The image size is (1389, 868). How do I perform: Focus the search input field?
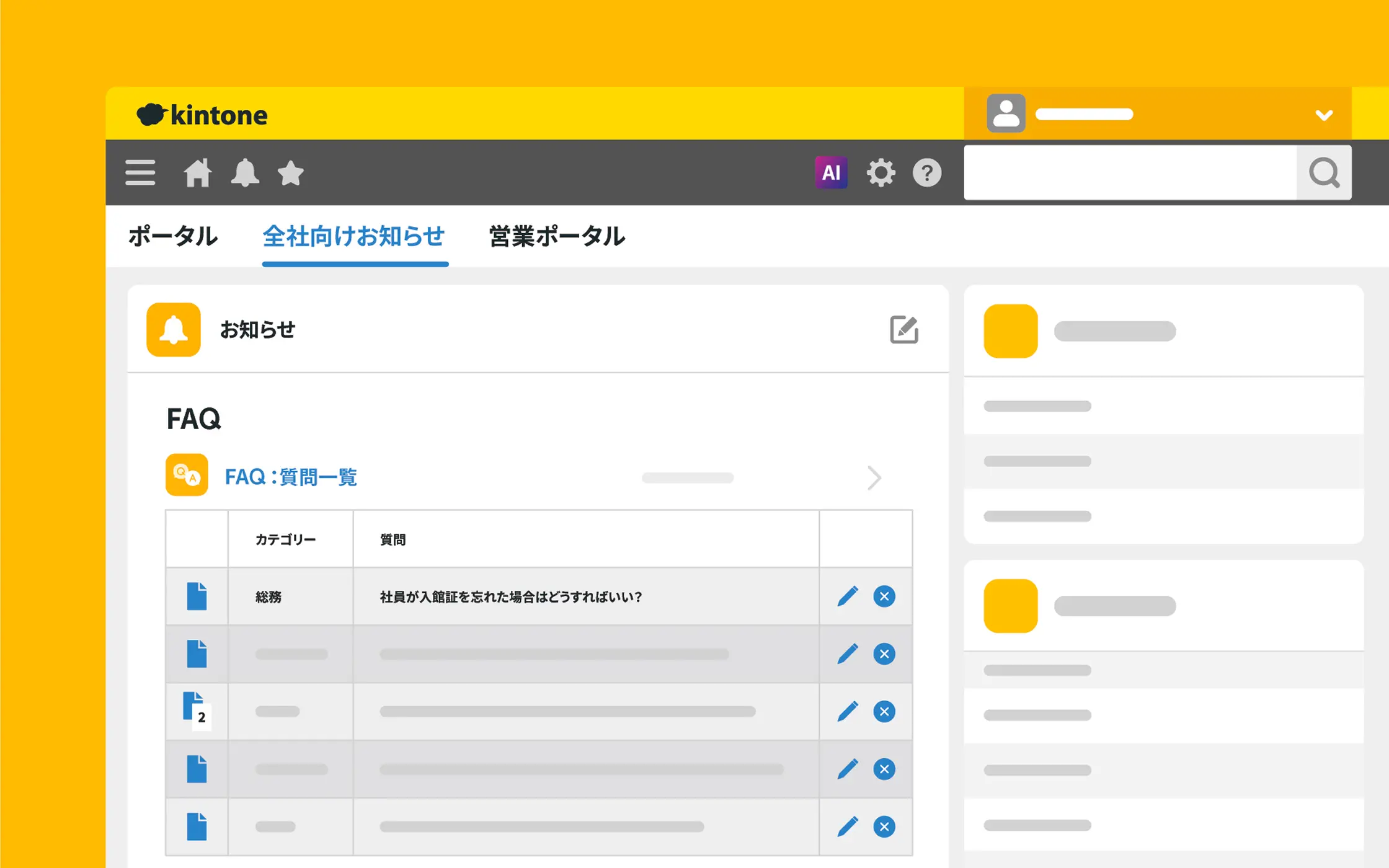pos(1130,173)
